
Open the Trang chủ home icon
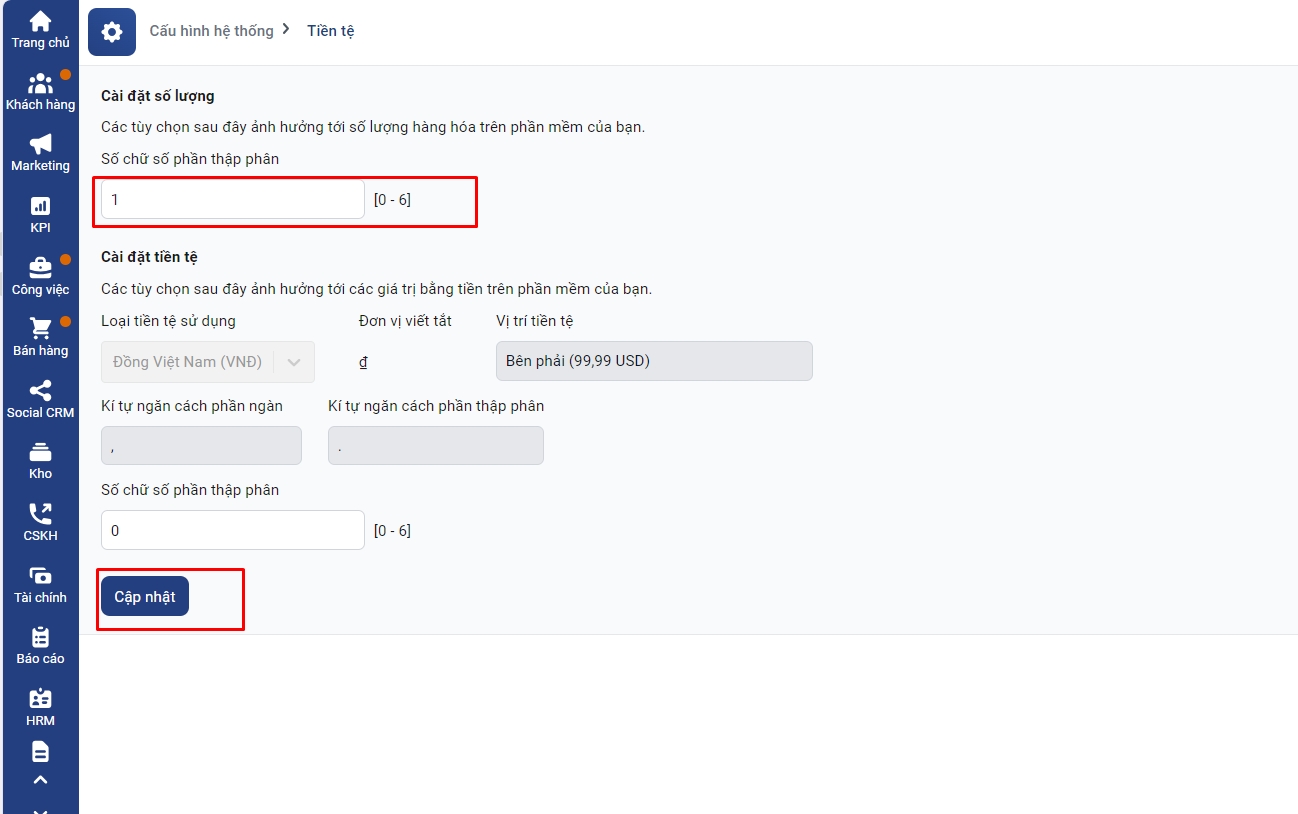(40, 22)
